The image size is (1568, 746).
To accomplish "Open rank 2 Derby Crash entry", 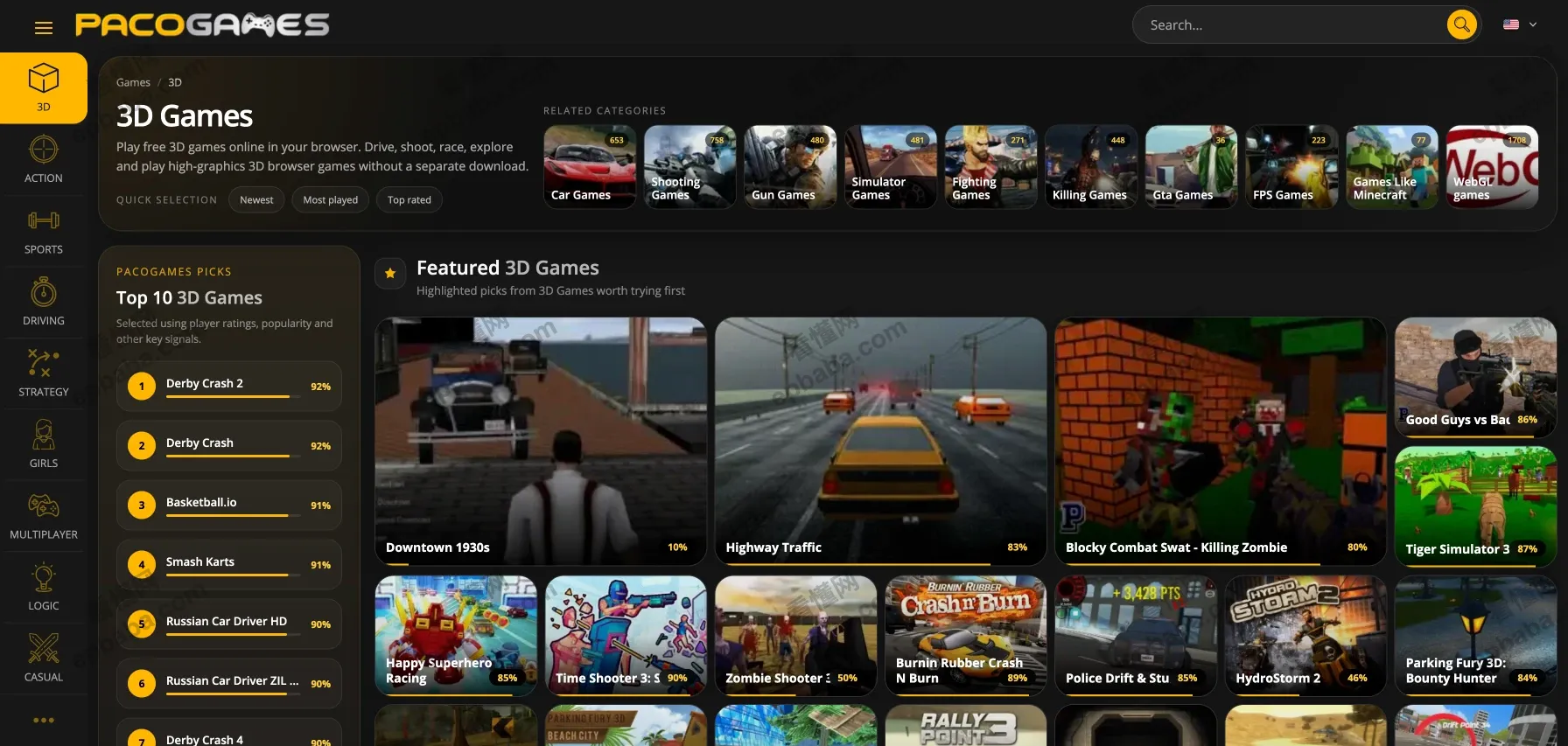I will click(x=229, y=445).
